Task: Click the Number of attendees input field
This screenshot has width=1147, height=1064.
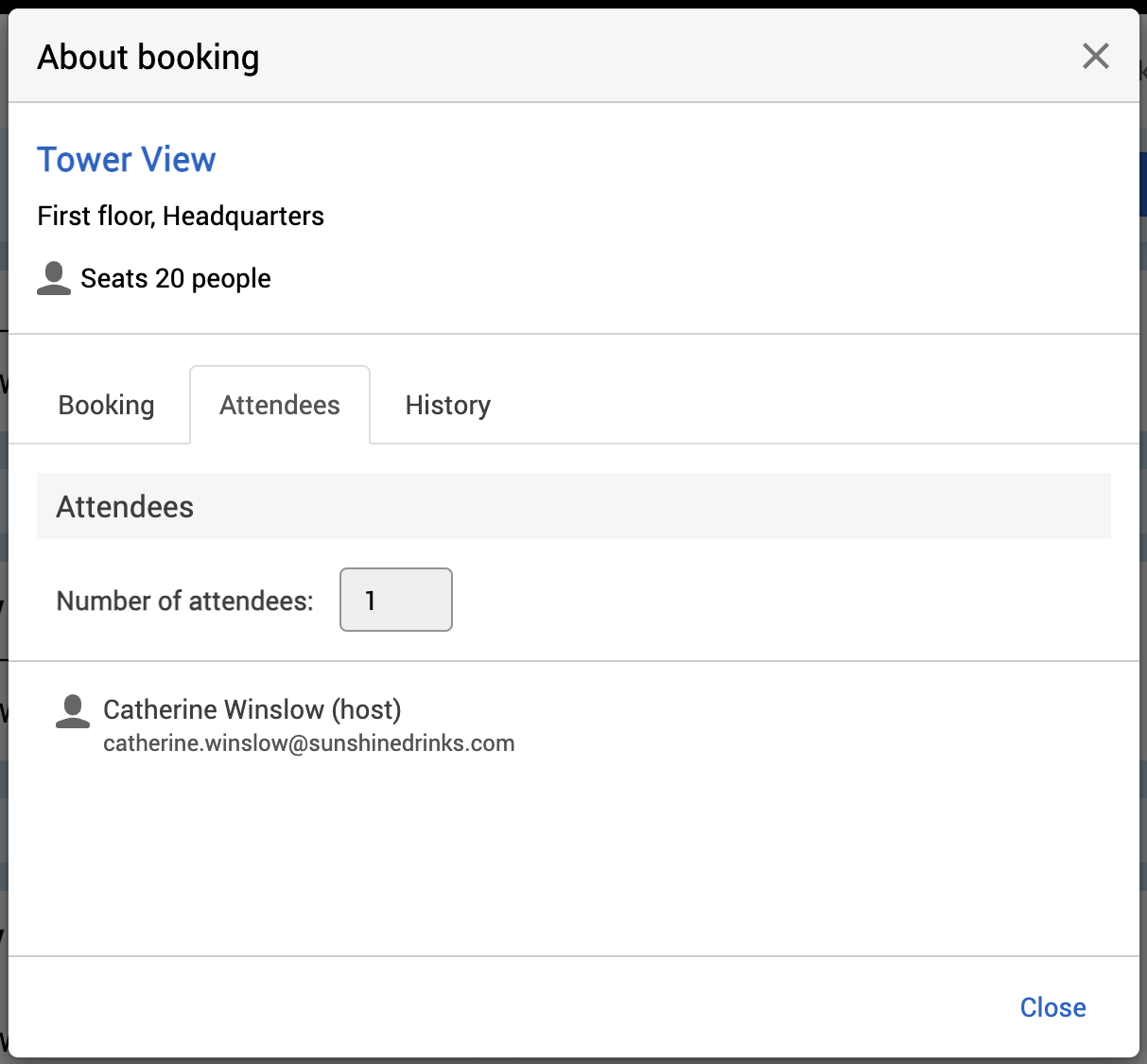Action: (x=396, y=600)
